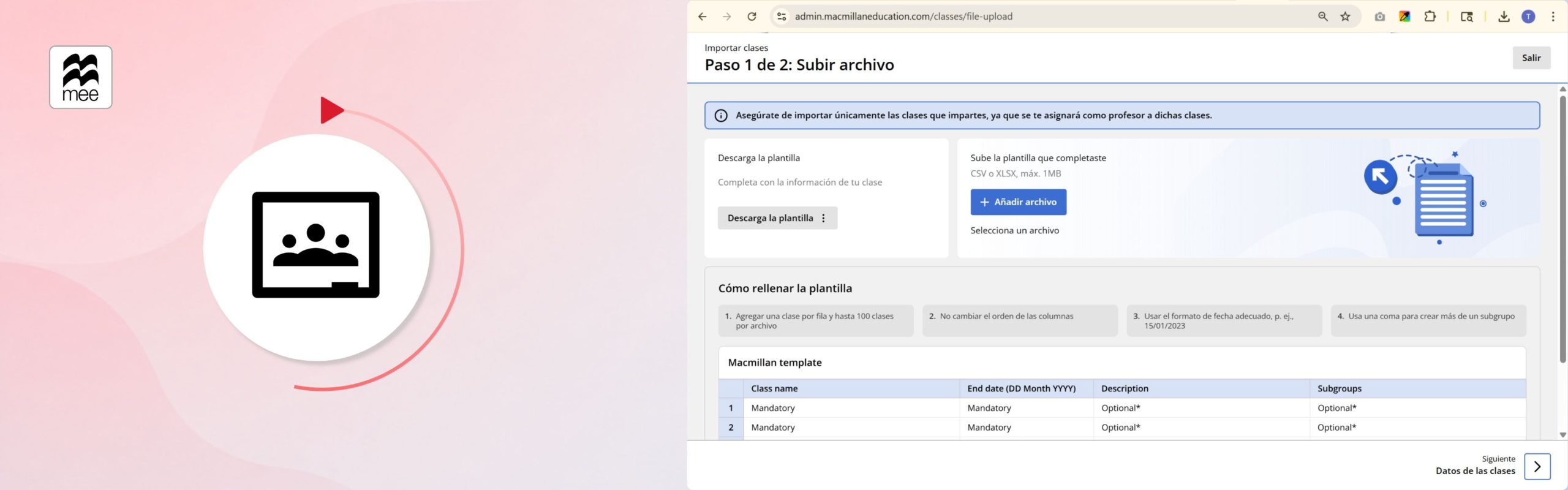Click row 2 Subgroups Optional* cell
This screenshot has height=490, width=1568.
click(x=1418, y=428)
